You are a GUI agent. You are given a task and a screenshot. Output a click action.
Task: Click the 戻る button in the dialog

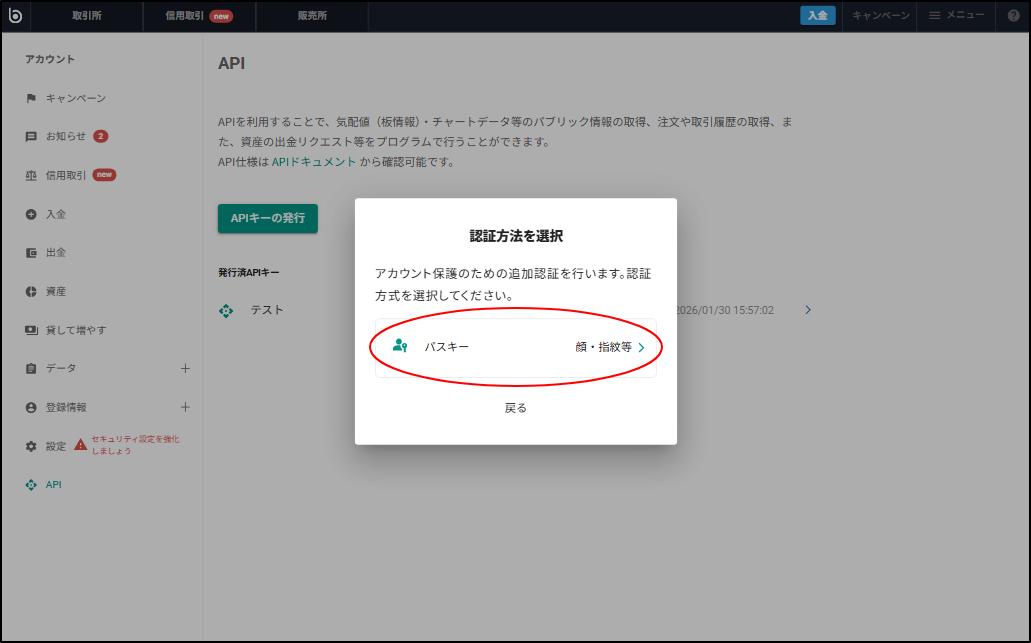tap(516, 407)
